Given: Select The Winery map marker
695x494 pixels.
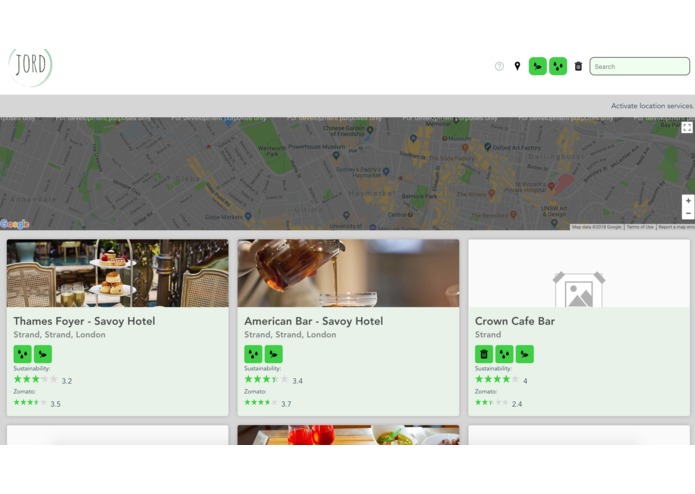Looking at the screenshot, I should tap(491, 193).
